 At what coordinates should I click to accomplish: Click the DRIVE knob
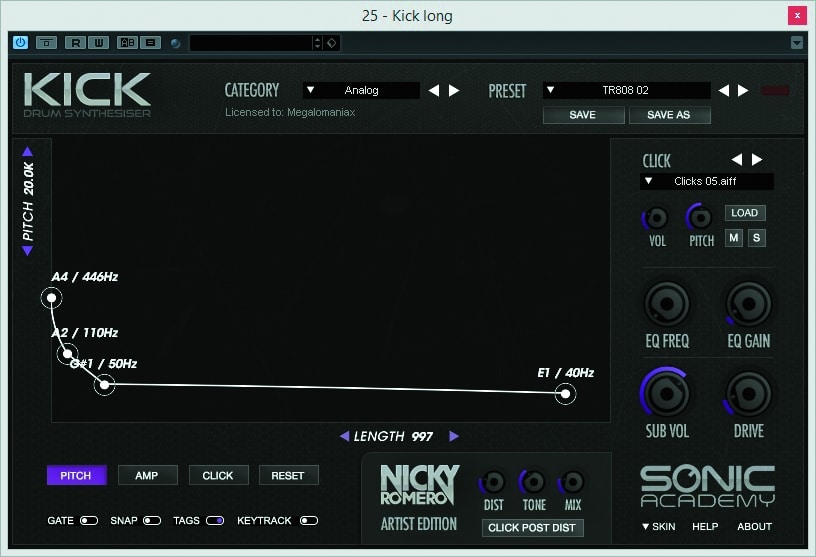click(748, 395)
